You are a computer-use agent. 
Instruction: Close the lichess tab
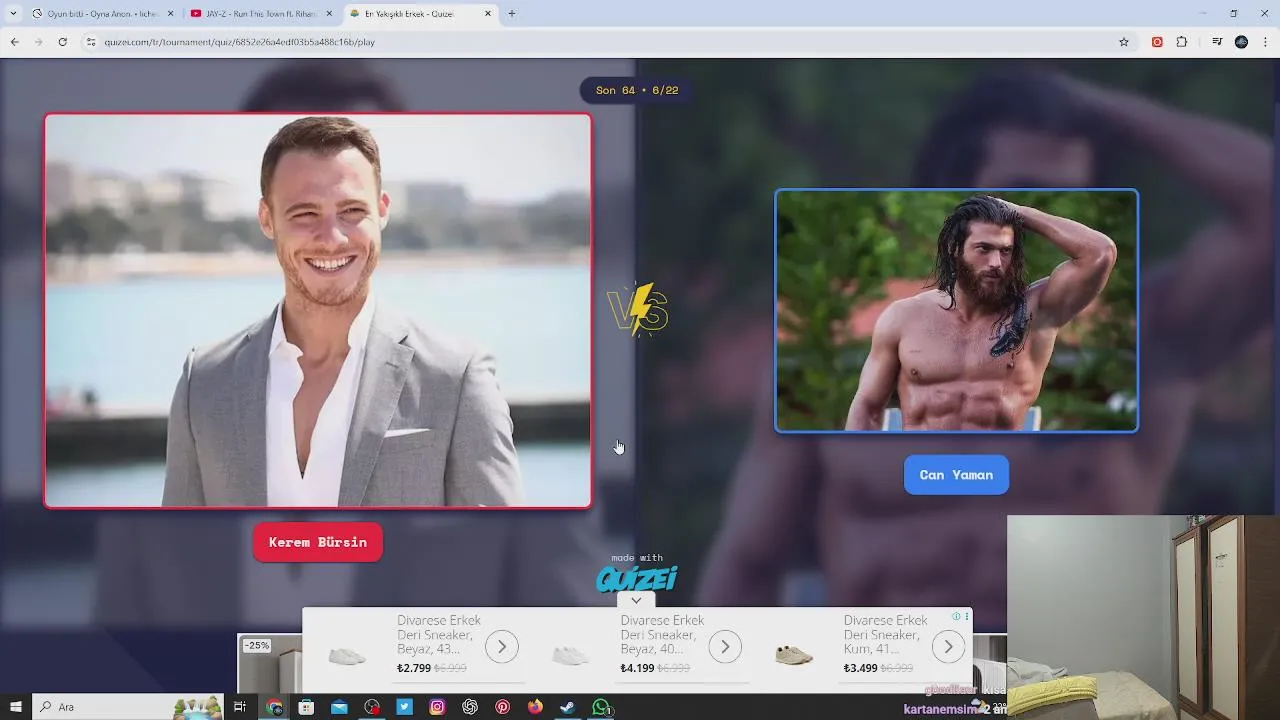coord(170,14)
